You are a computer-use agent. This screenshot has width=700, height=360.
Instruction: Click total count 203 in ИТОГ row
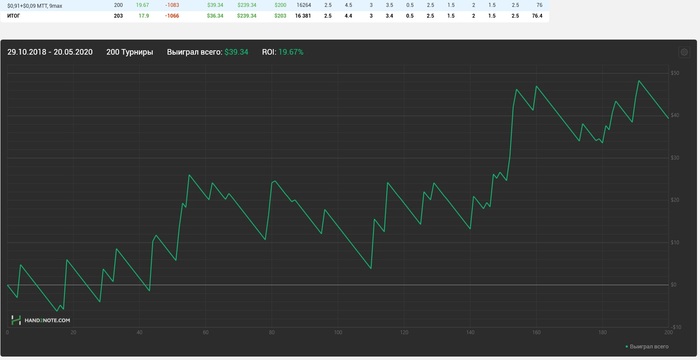pos(118,16)
